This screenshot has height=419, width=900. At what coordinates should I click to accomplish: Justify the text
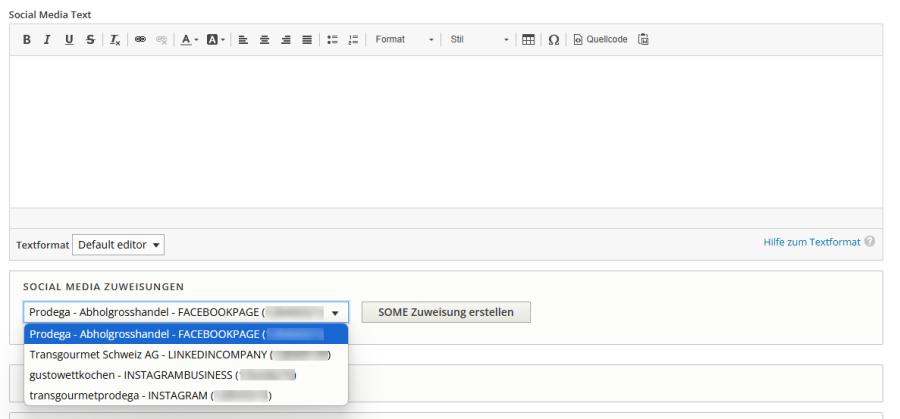[307, 40]
